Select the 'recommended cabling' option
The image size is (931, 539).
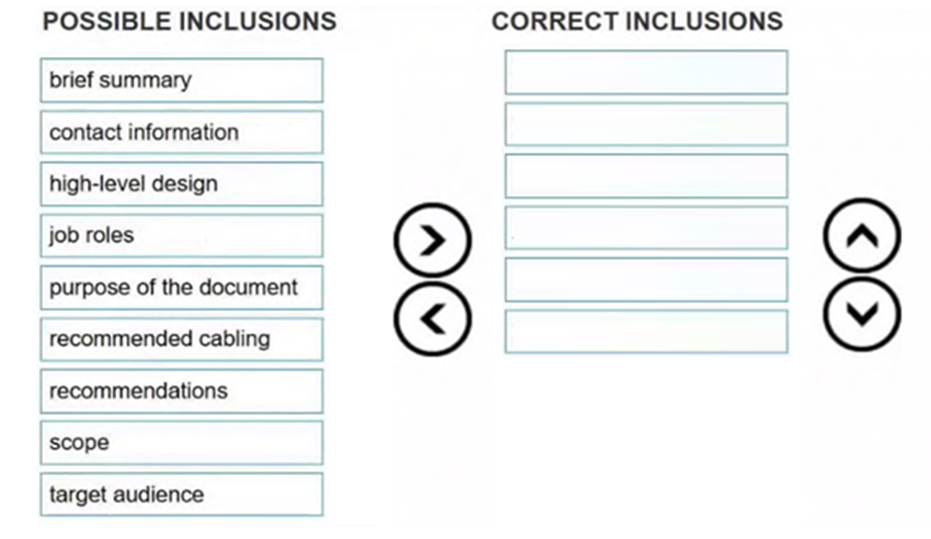point(181,339)
